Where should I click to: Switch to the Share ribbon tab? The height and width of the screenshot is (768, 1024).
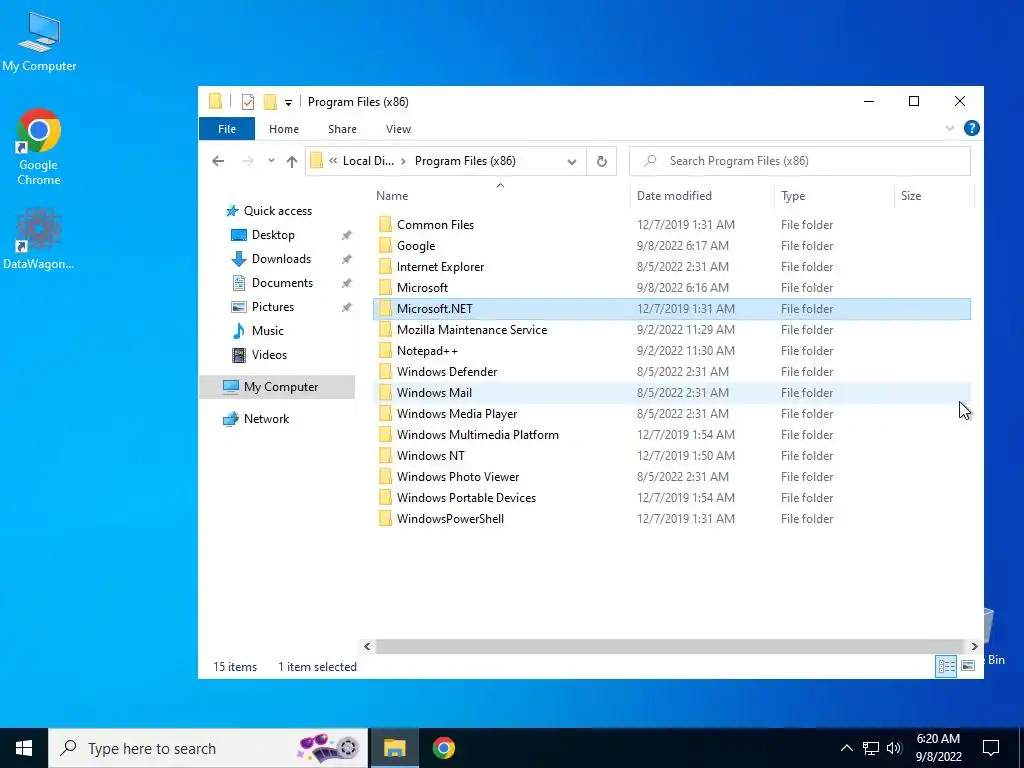(342, 129)
